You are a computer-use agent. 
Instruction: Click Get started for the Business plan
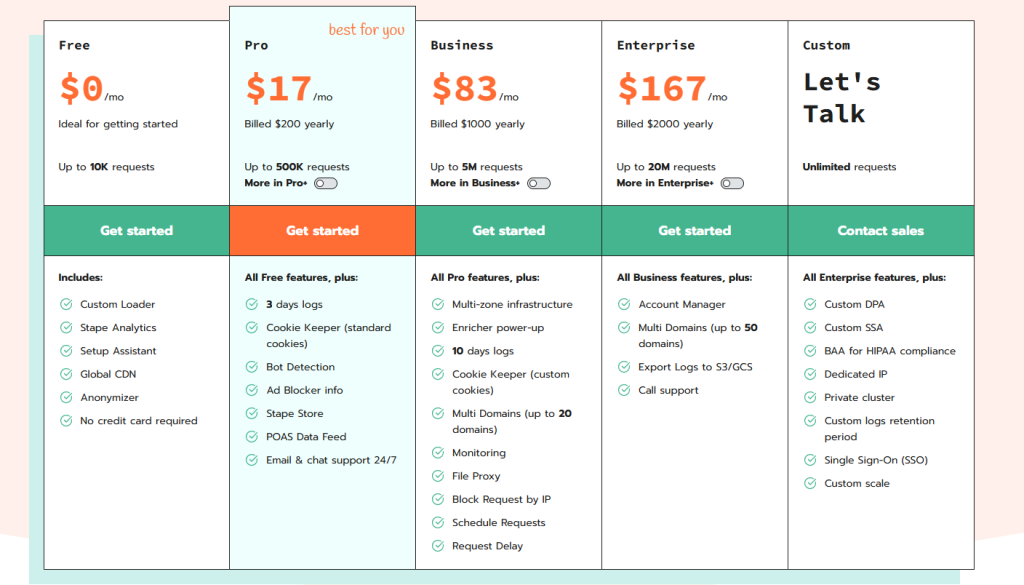point(509,230)
